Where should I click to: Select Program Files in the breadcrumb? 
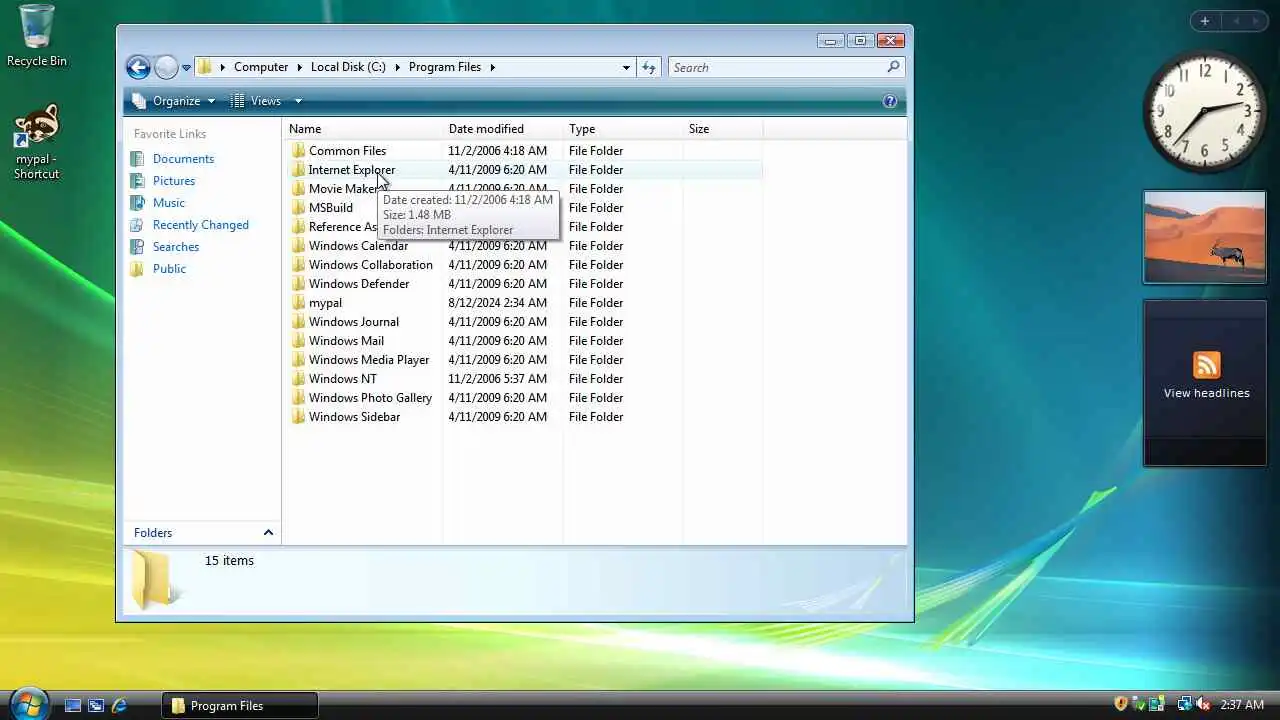(445, 67)
